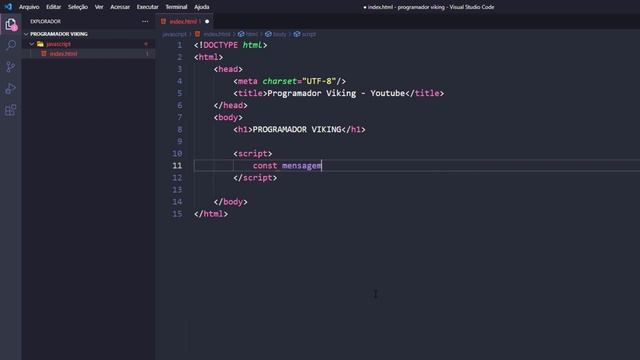
Task: Click the opening body tag on line 7
Action: point(228,117)
